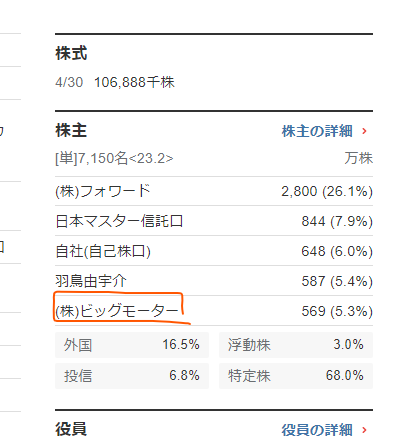The image size is (402, 444).
Task: Click the 株主 section heading
Action: point(71,130)
